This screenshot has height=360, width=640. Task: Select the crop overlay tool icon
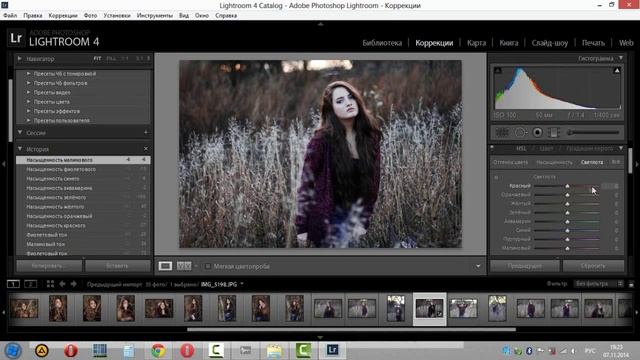pyautogui.click(x=502, y=132)
